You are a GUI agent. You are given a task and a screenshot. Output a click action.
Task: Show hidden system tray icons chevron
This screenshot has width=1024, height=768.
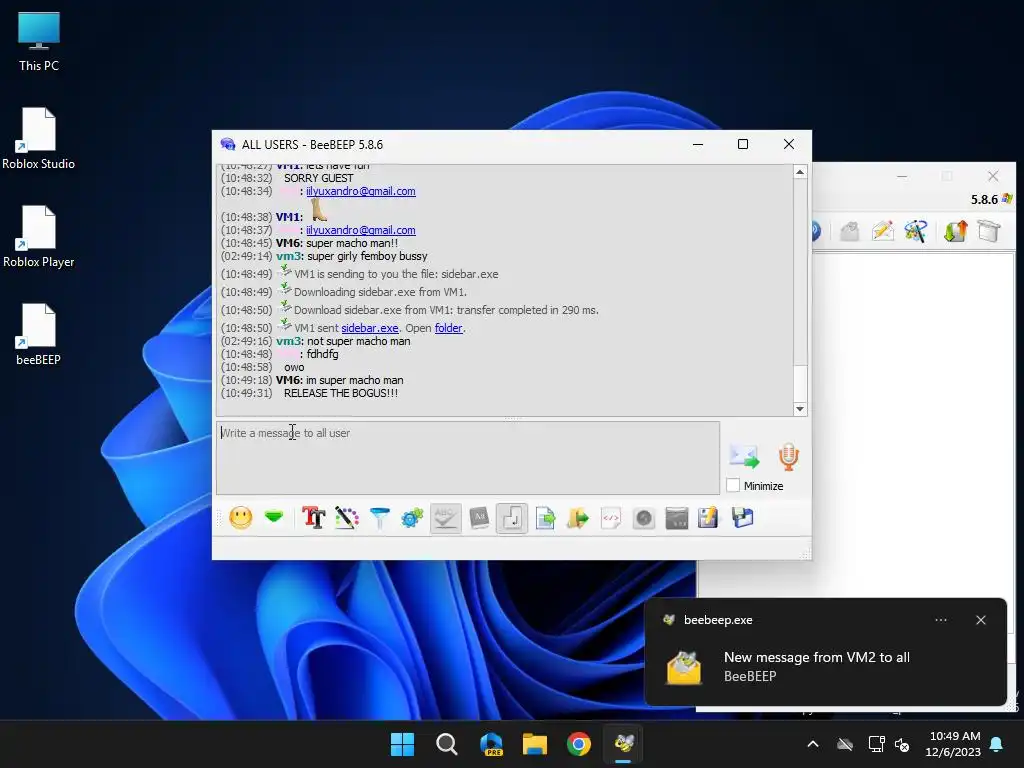pyautogui.click(x=813, y=744)
